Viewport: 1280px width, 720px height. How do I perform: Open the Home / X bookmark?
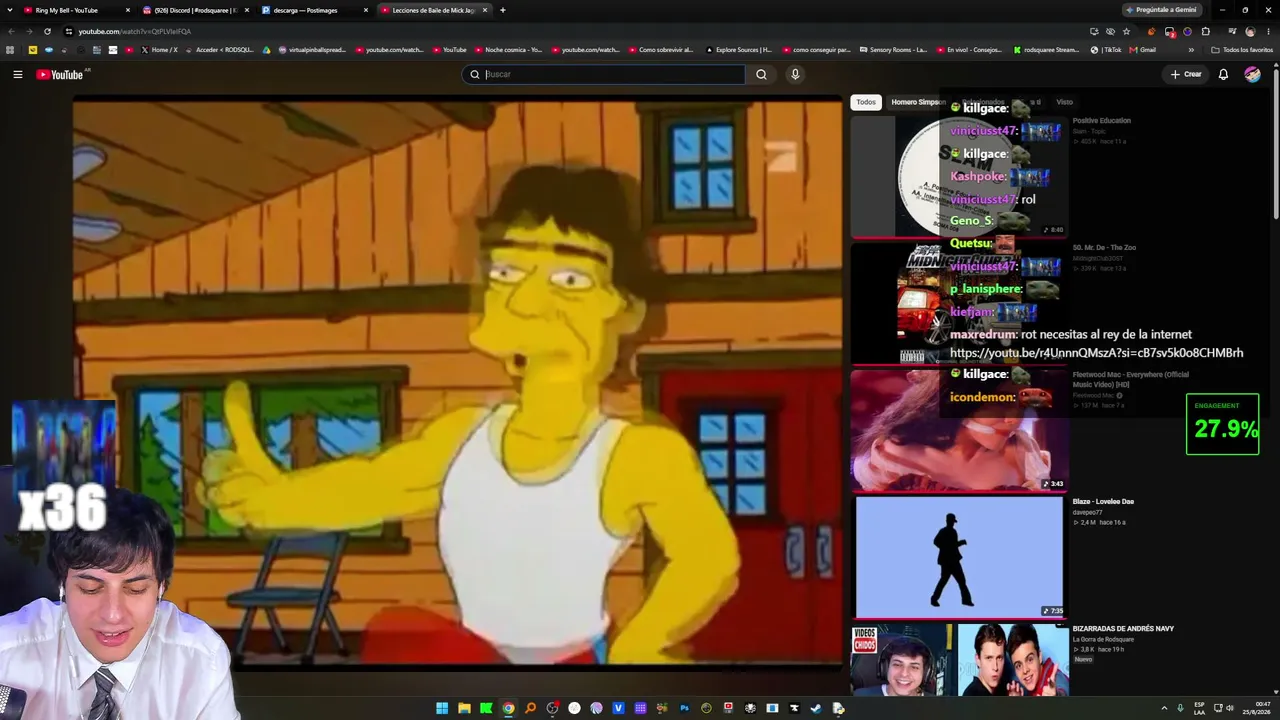click(x=160, y=50)
